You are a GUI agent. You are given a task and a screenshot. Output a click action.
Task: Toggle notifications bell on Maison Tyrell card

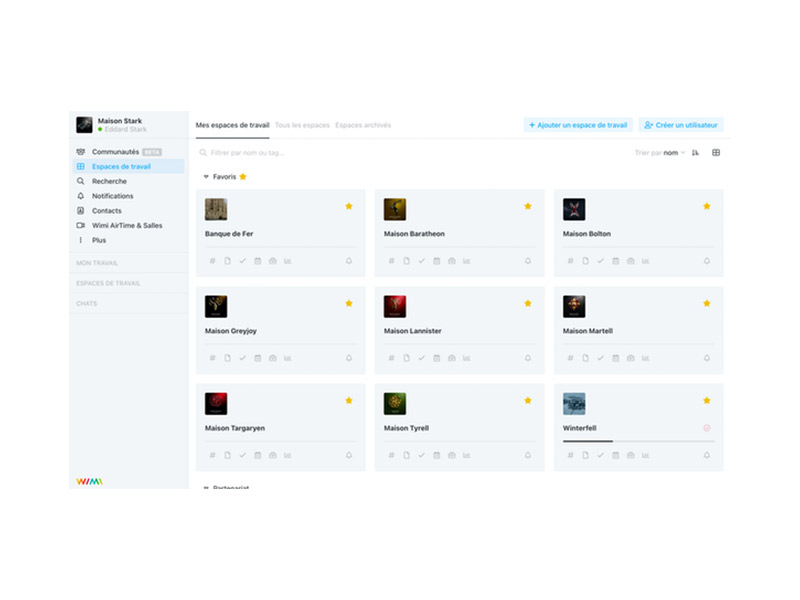(x=528, y=455)
